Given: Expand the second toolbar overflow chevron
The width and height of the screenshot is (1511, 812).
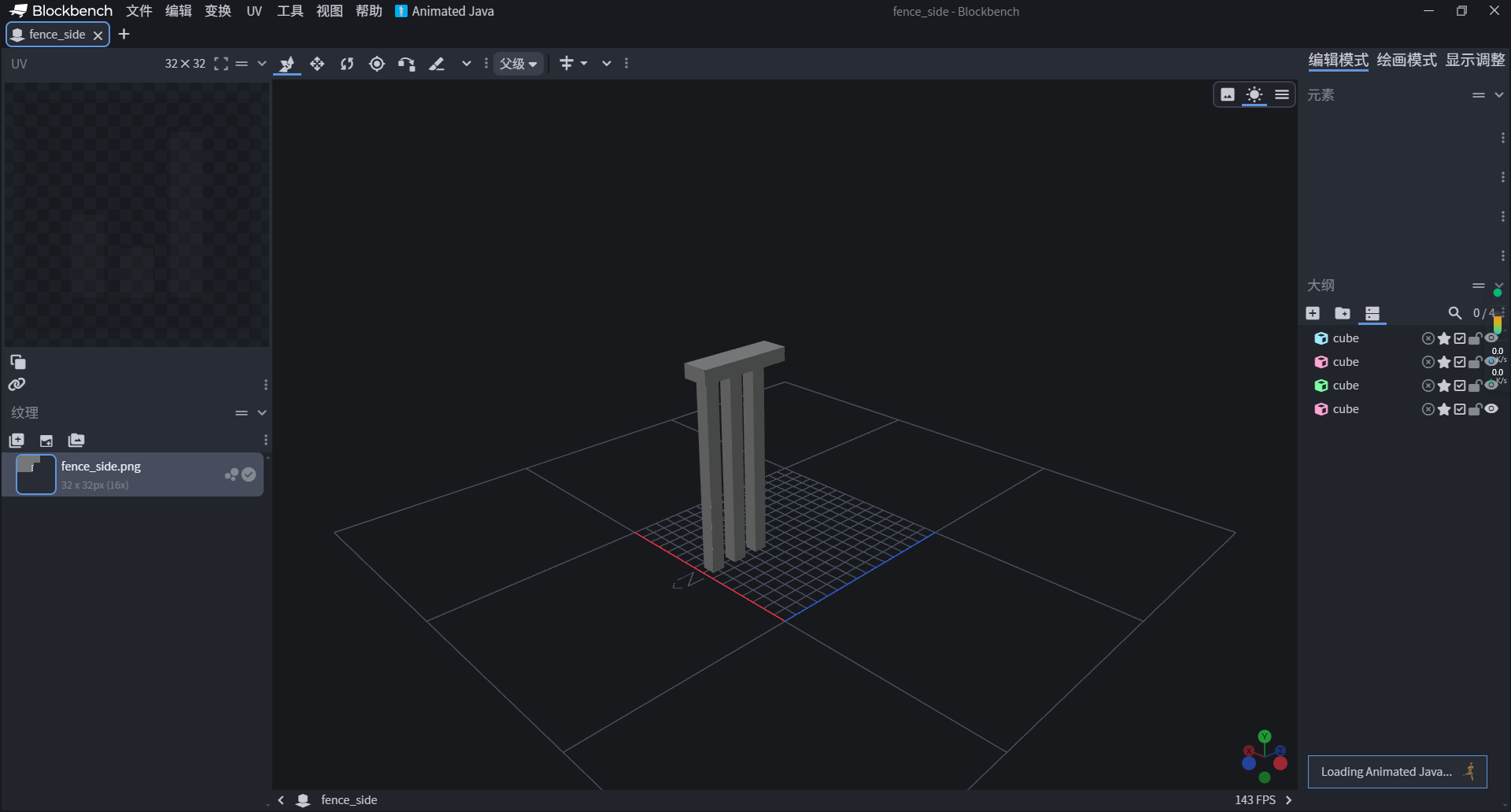Looking at the screenshot, I should pos(607,64).
